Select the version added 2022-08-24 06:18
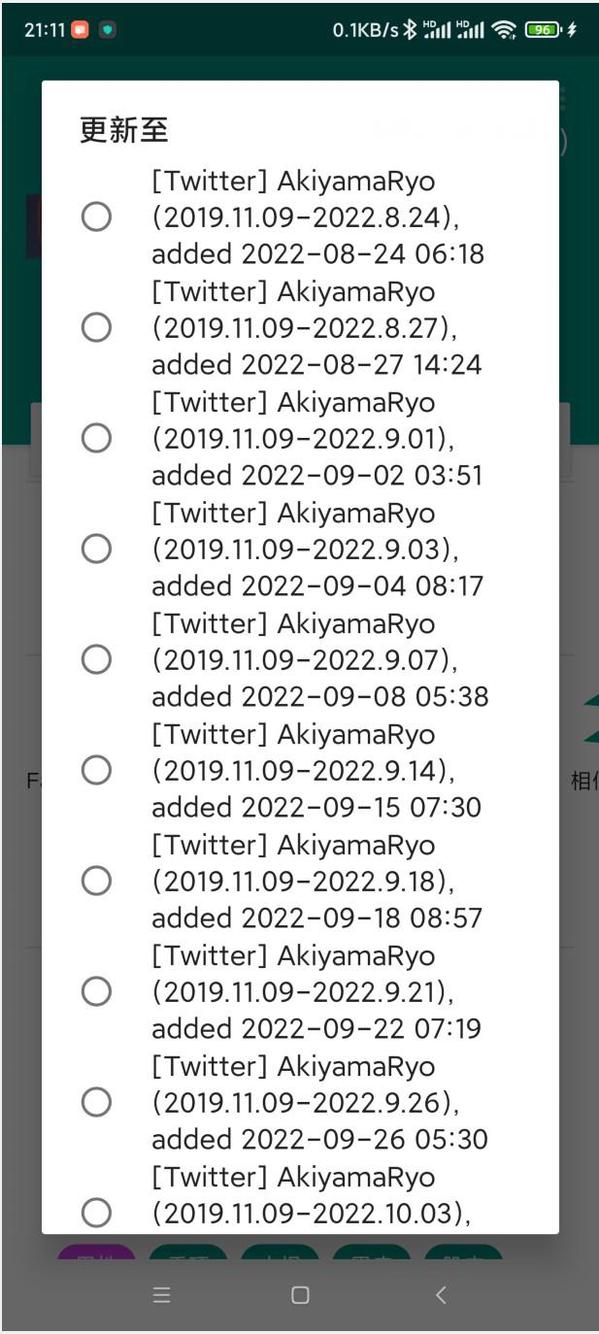Viewport: 599px width, 1334px height. coord(96,216)
